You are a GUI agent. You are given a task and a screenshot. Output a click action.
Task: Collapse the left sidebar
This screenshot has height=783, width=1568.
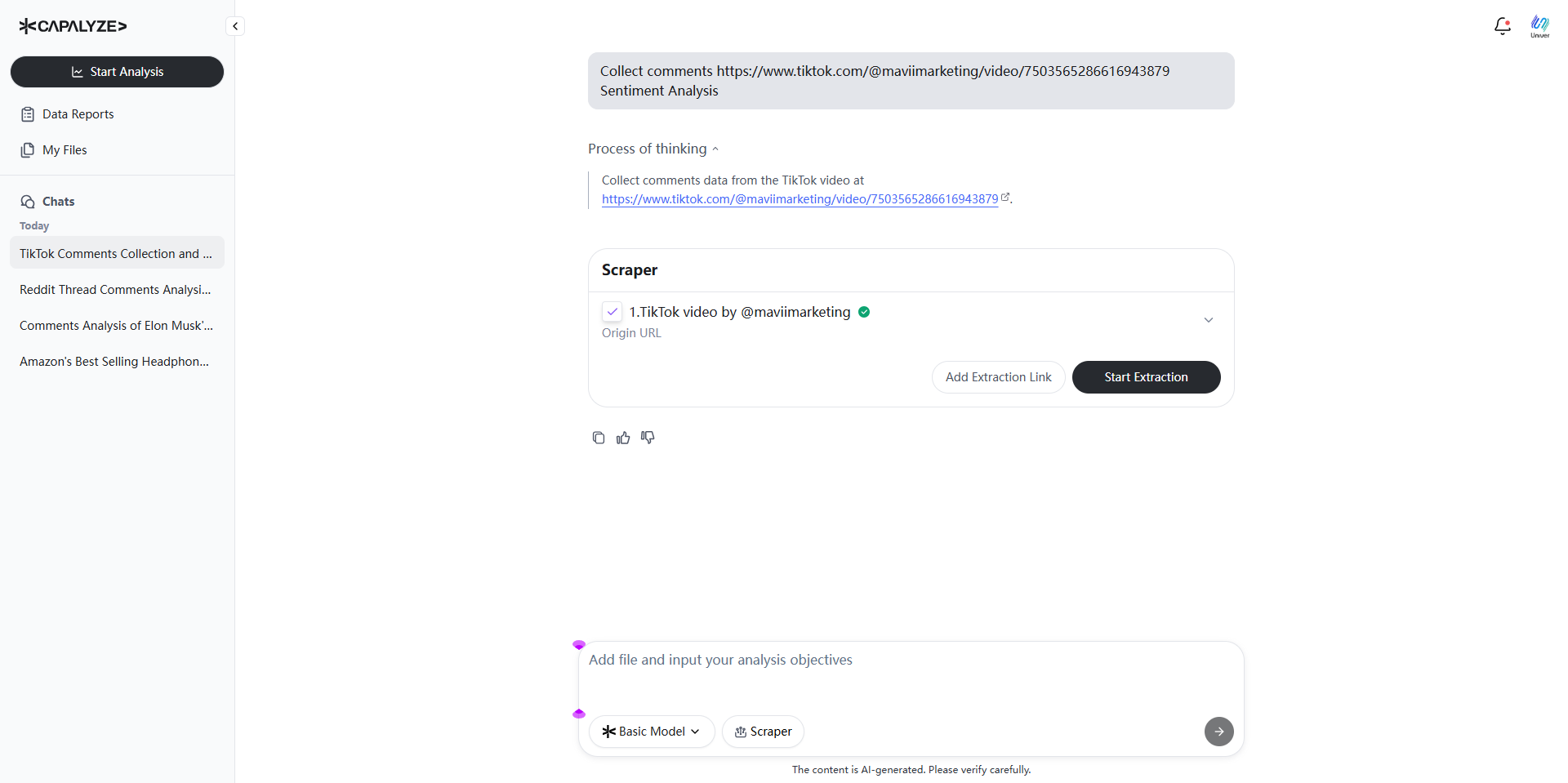coord(235,26)
